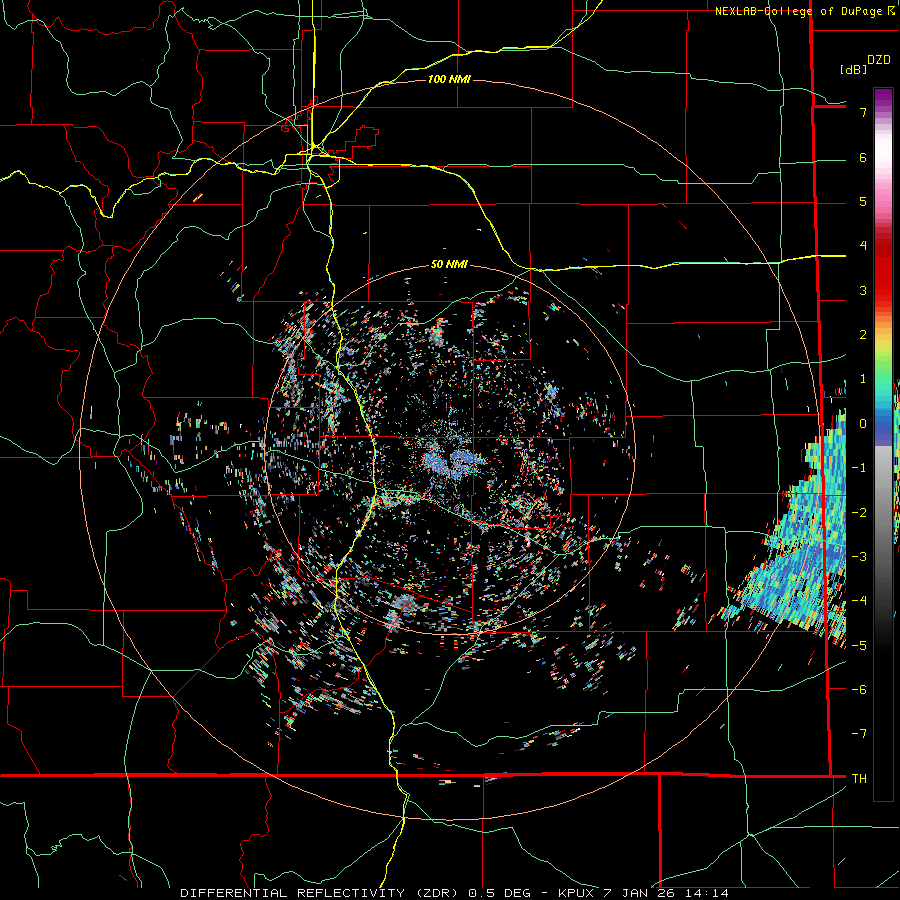Click the -2 value on the color scale
Viewport: 900px width, 900px height.
coord(859,512)
